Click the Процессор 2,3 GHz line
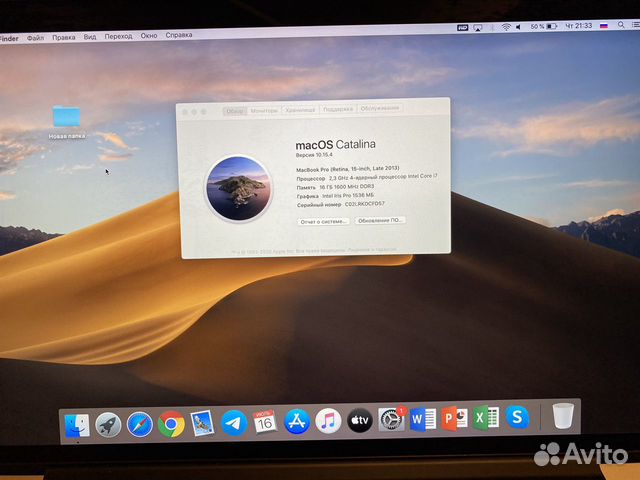Screen dimensions: 640x480 pyautogui.click(x=367, y=177)
